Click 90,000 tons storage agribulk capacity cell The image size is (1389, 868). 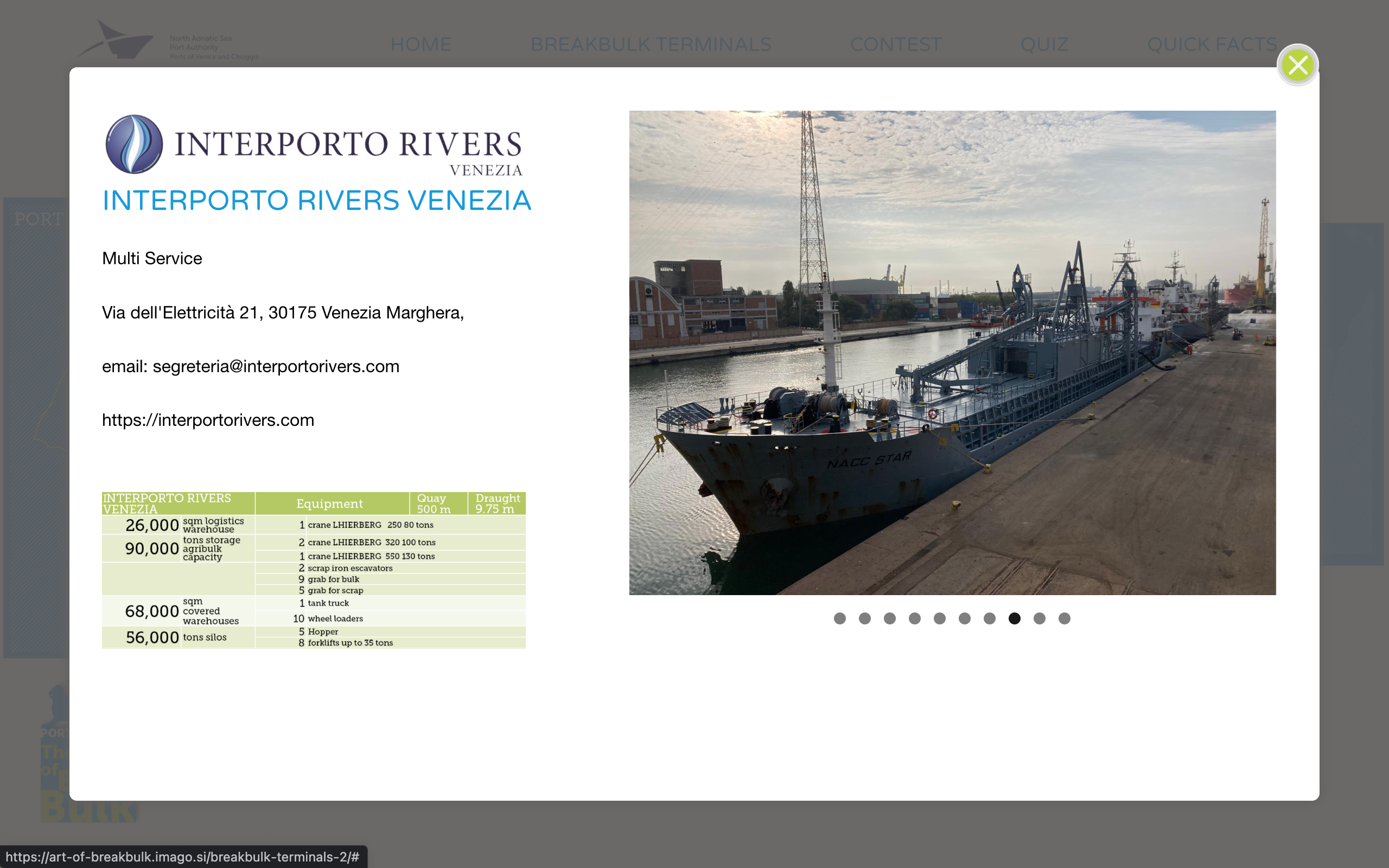click(x=179, y=548)
